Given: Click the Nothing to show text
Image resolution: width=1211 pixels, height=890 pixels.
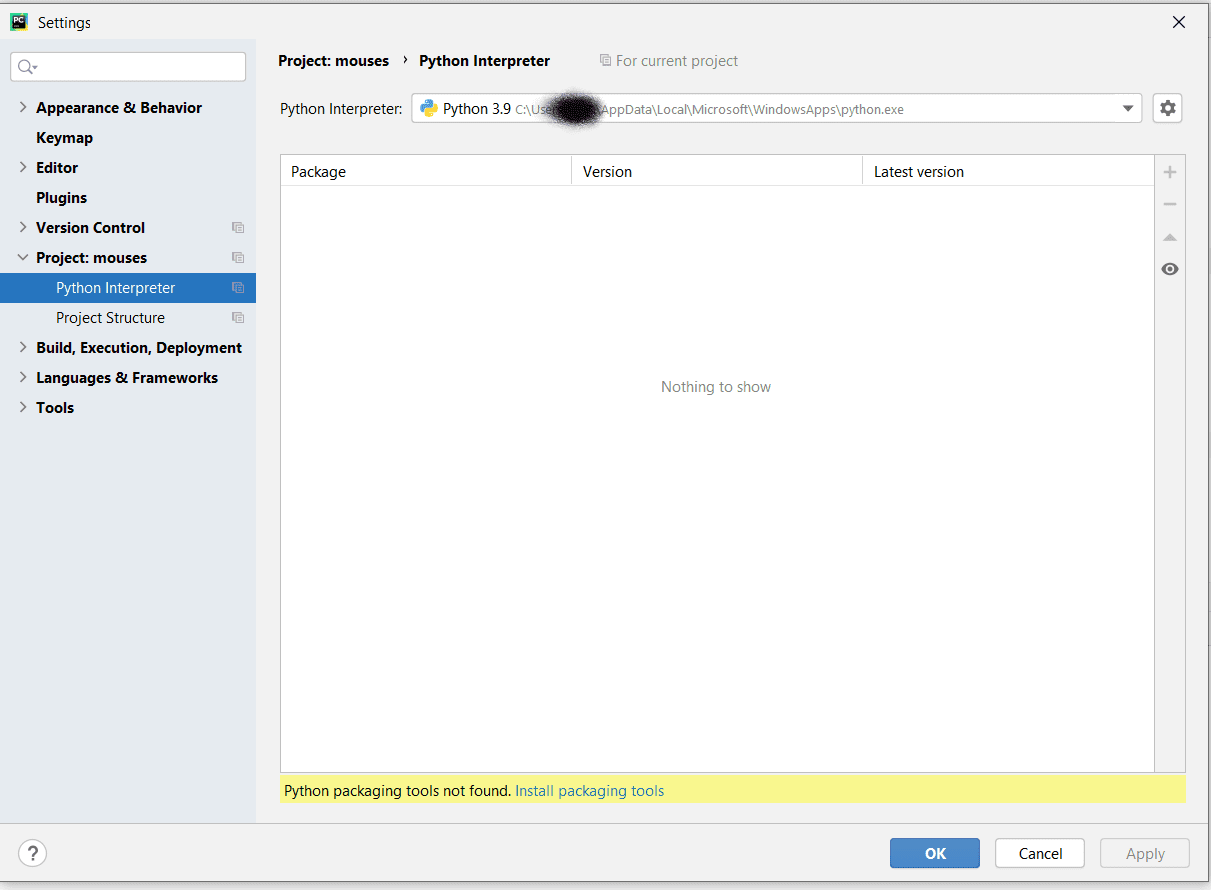Looking at the screenshot, I should [716, 387].
